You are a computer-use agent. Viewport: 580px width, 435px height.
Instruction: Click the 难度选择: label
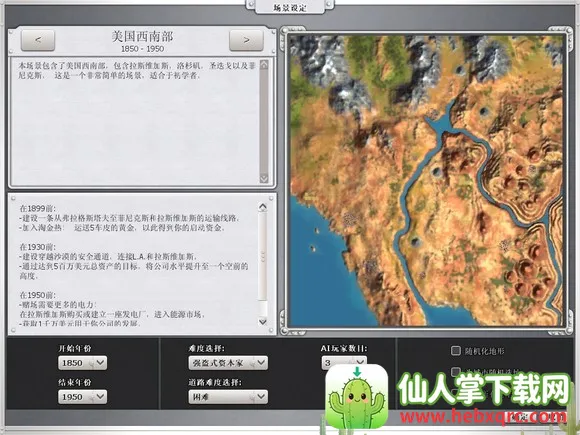(x=206, y=348)
